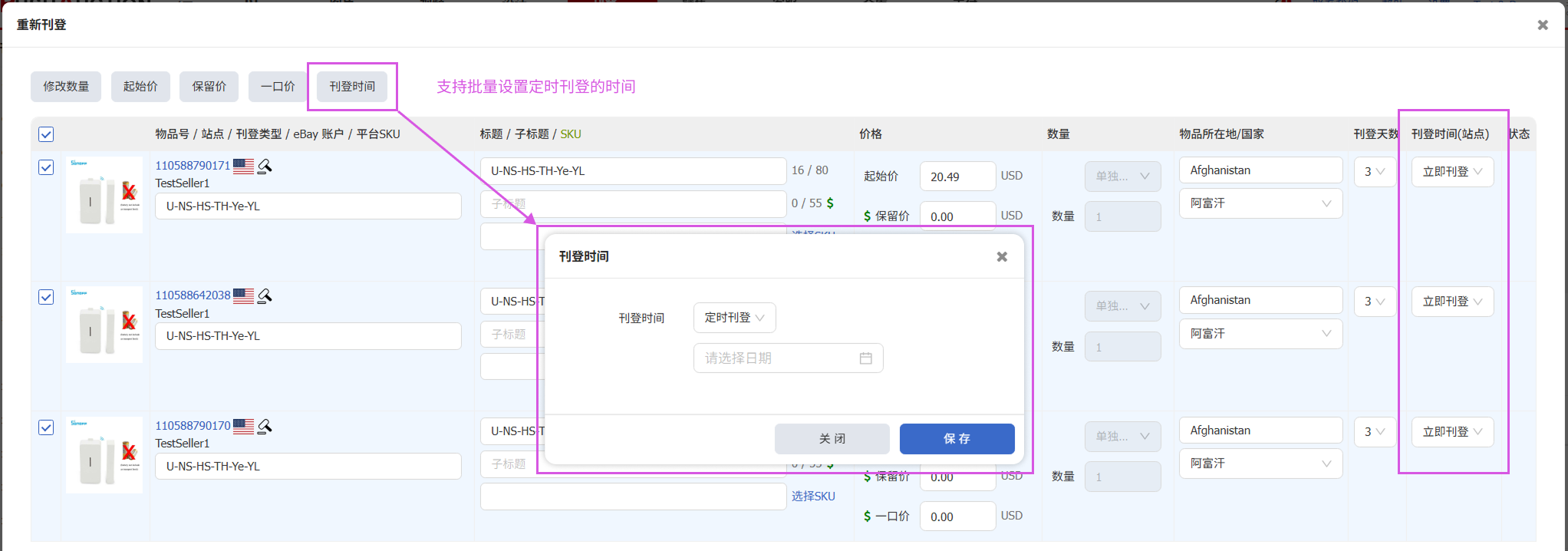Screen dimensions: 1568x551
Task: Click the 修改数量 batch toolbar button
Action: click(66, 87)
